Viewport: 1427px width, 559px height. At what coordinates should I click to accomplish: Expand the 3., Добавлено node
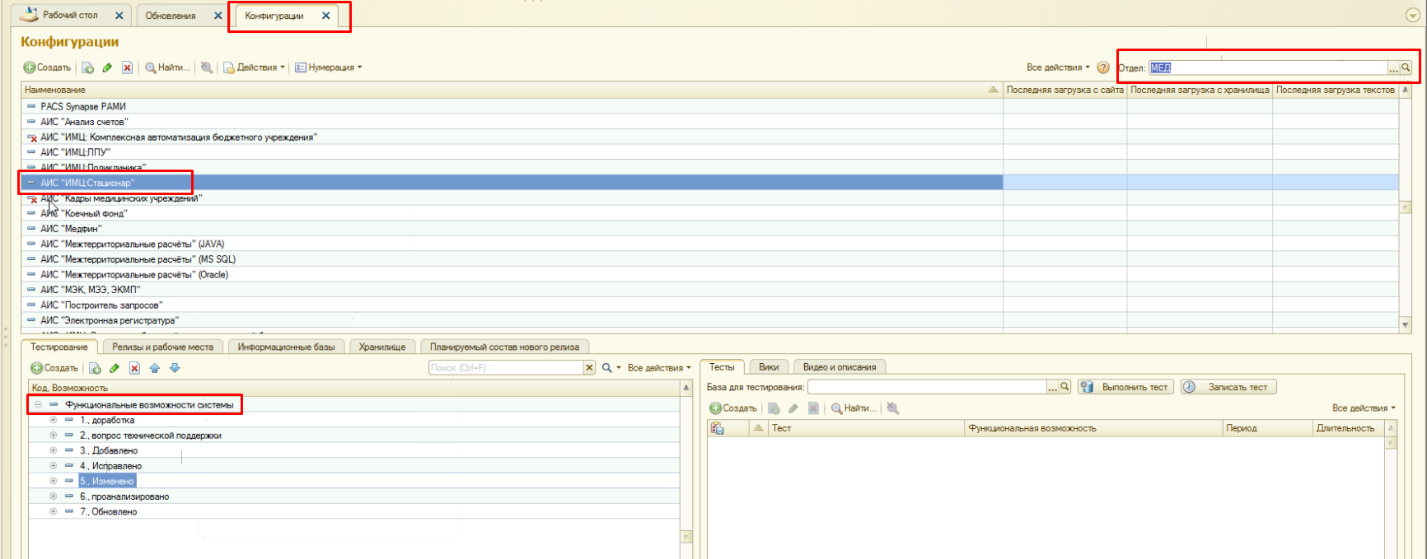pyautogui.click(x=53, y=451)
